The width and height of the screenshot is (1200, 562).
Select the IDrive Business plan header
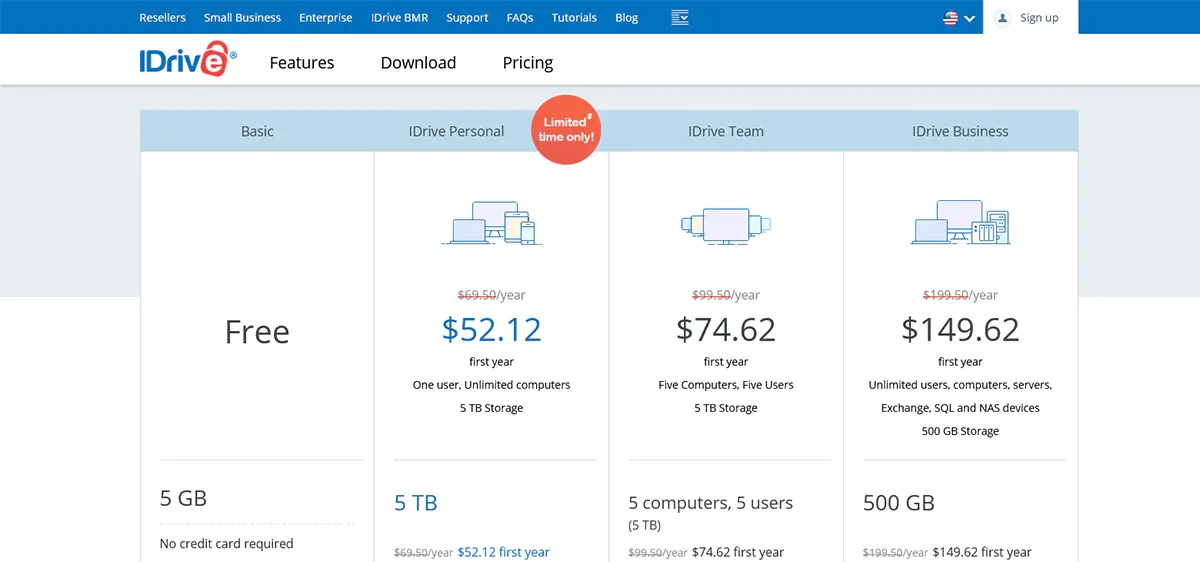click(x=960, y=131)
